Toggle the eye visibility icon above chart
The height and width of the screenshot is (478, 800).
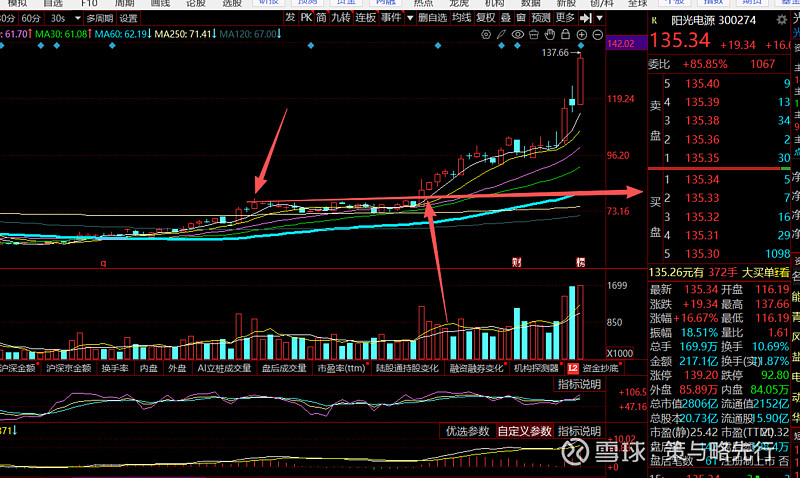pyautogui.click(x=518, y=35)
